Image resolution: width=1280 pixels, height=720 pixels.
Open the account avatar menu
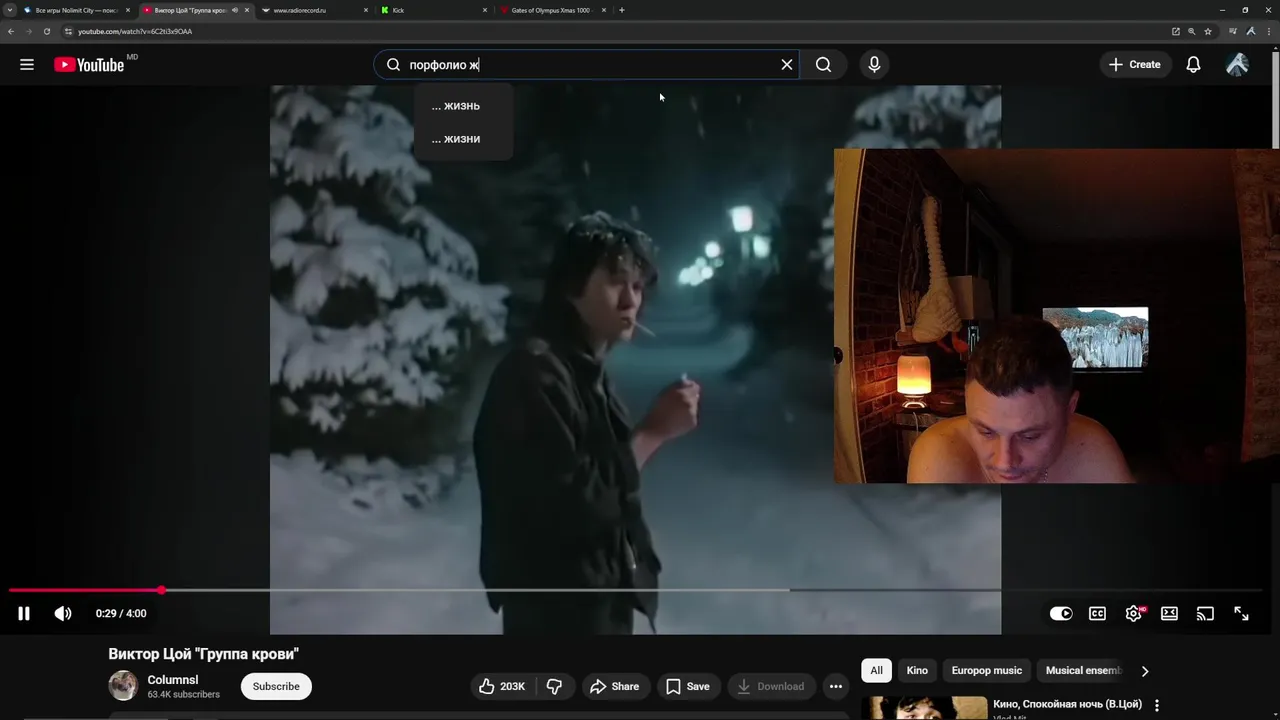1237,65
